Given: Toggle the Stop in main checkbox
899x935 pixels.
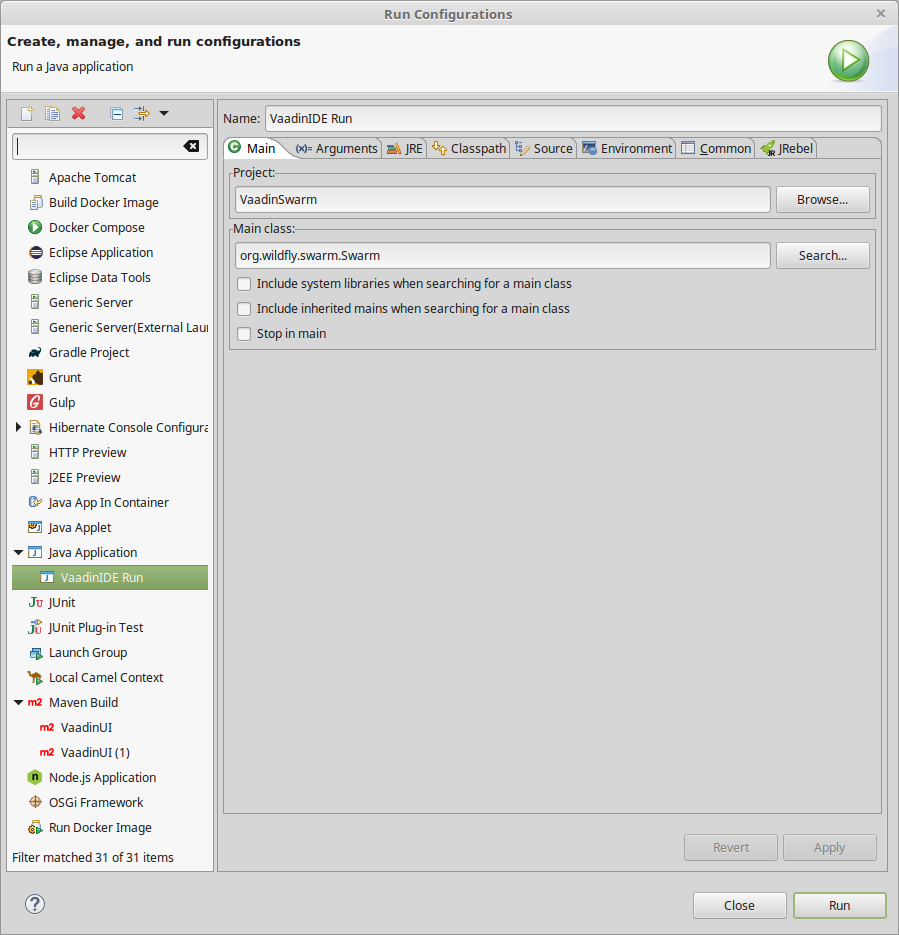Looking at the screenshot, I should tap(244, 334).
